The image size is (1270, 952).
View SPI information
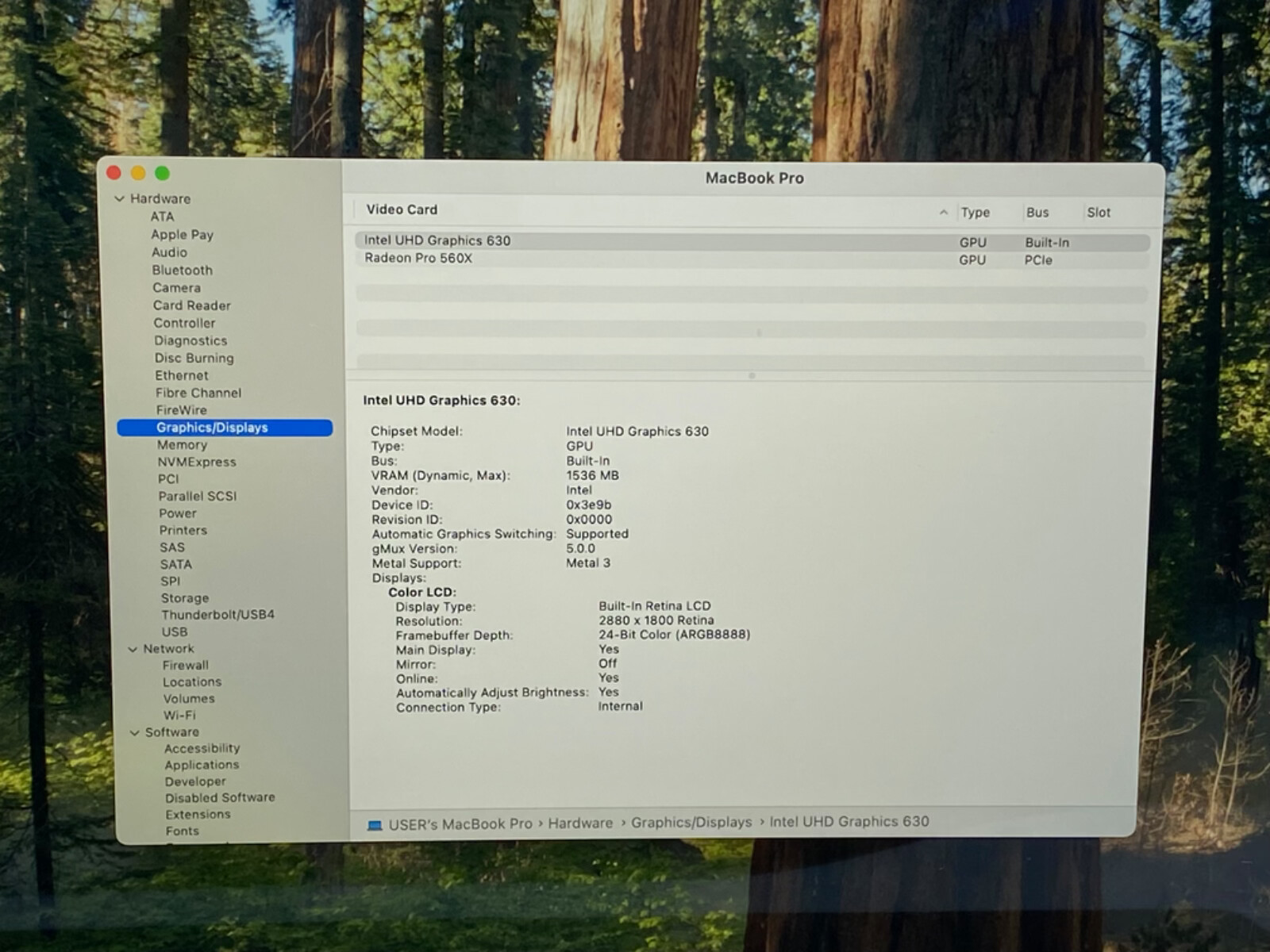170,581
